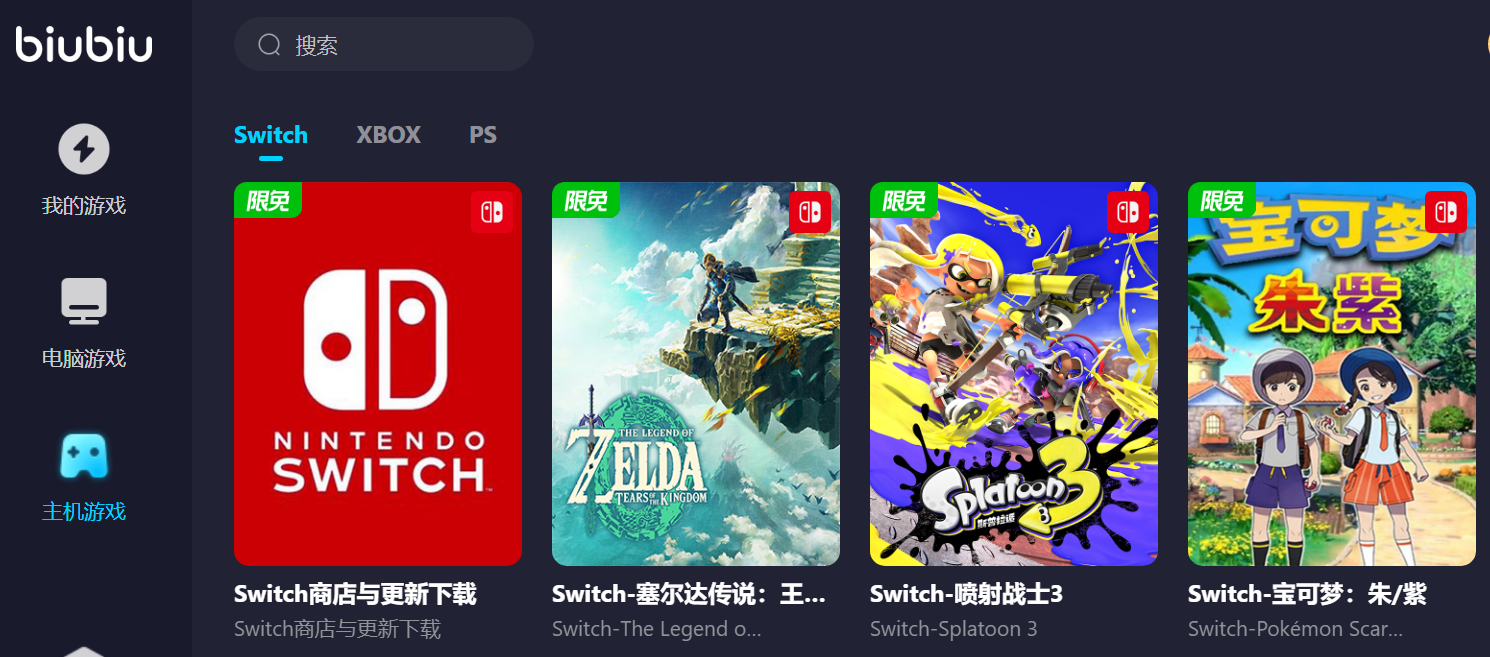Click the search magnifier icon
The image size is (1490, 657).
tap(269, 44)
